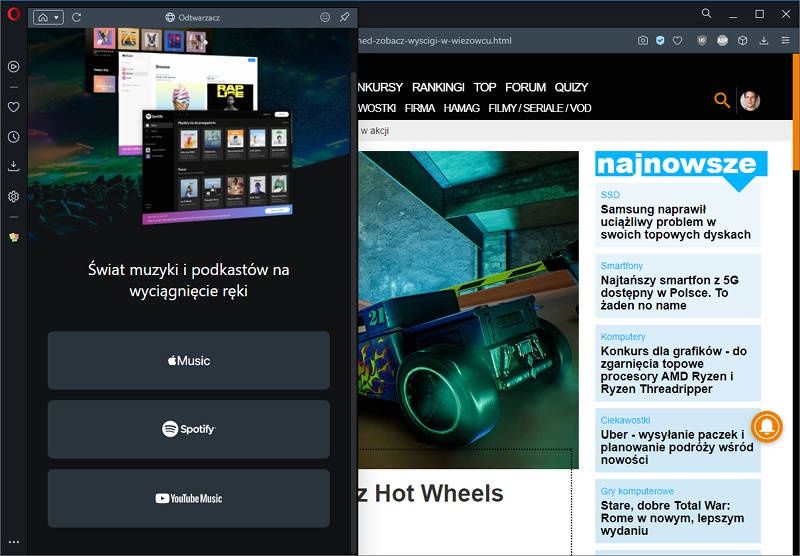Choose YouTube Music service
800x556 pixels.
tap(189, 498)
